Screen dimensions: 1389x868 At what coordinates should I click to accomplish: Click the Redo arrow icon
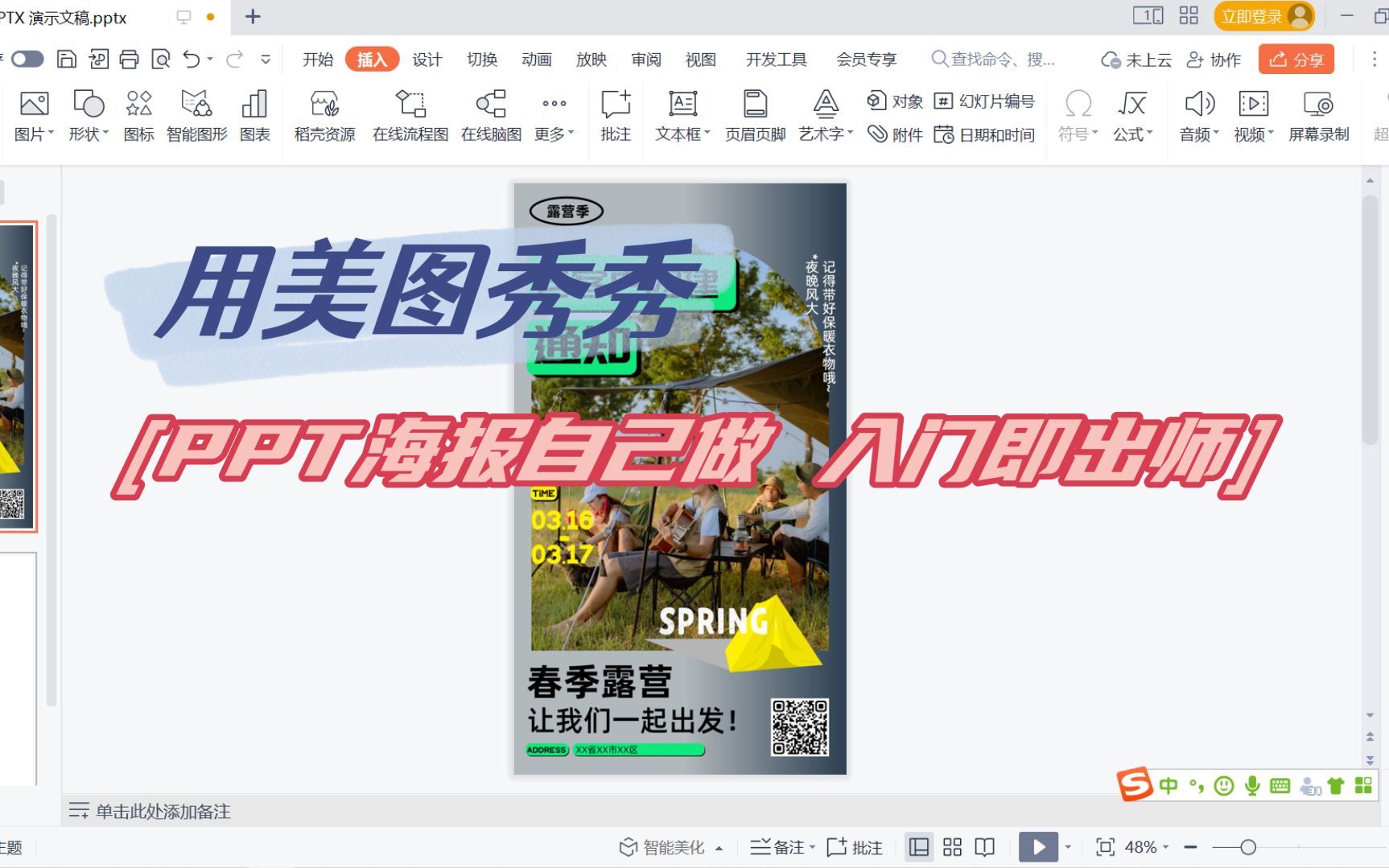pos(235,59)
